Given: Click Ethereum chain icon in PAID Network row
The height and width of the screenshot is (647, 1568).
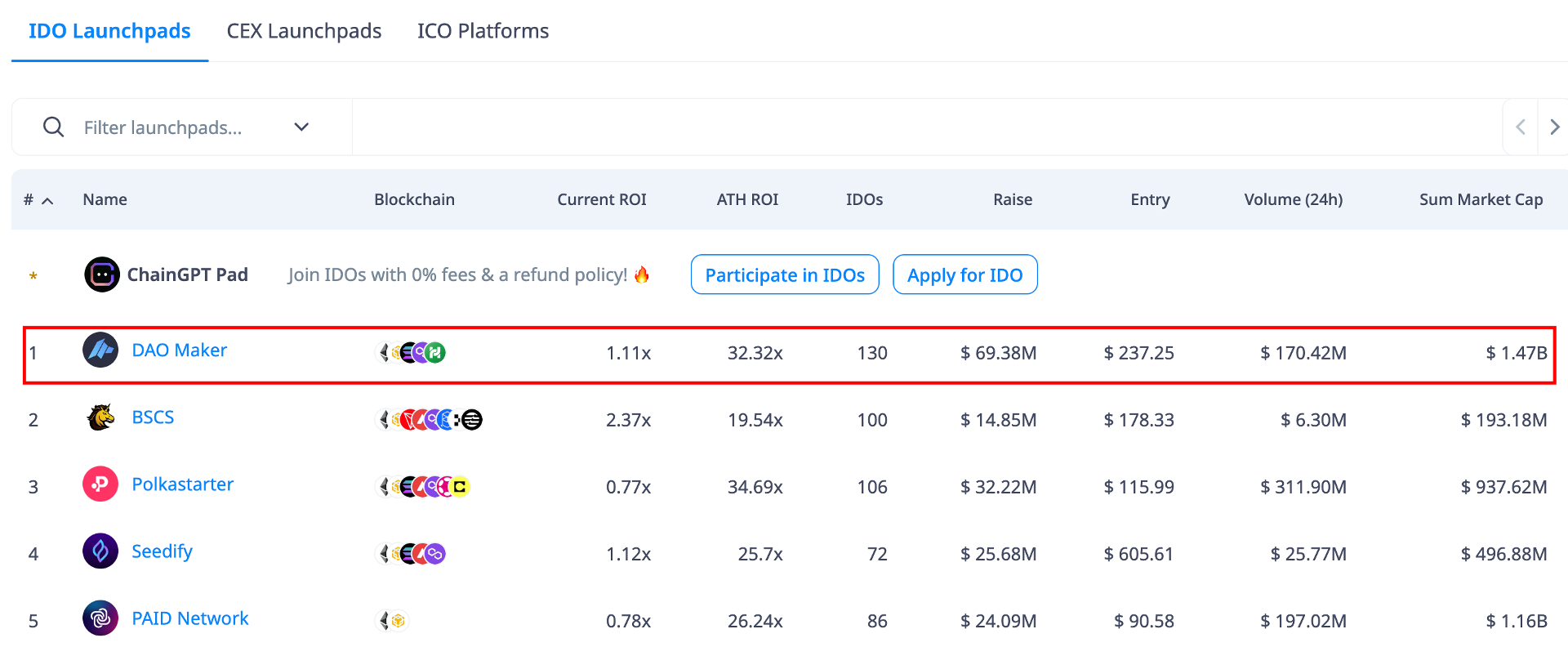Looking at the screenshot, I should click(x=384, y=621).
